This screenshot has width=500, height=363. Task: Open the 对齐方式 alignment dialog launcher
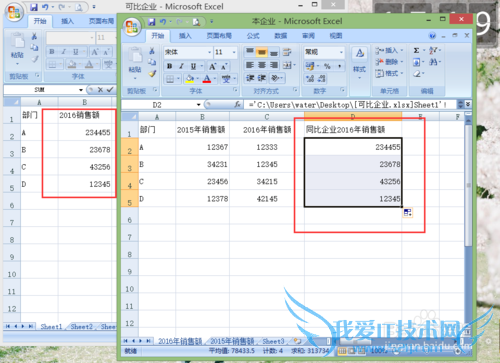[295, 90]
